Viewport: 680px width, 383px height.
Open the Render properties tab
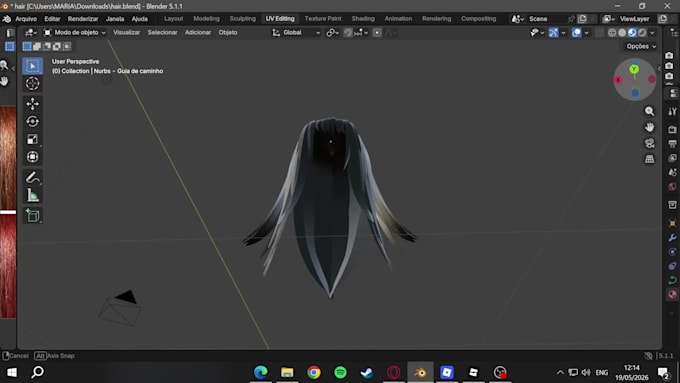pos(672,129)
